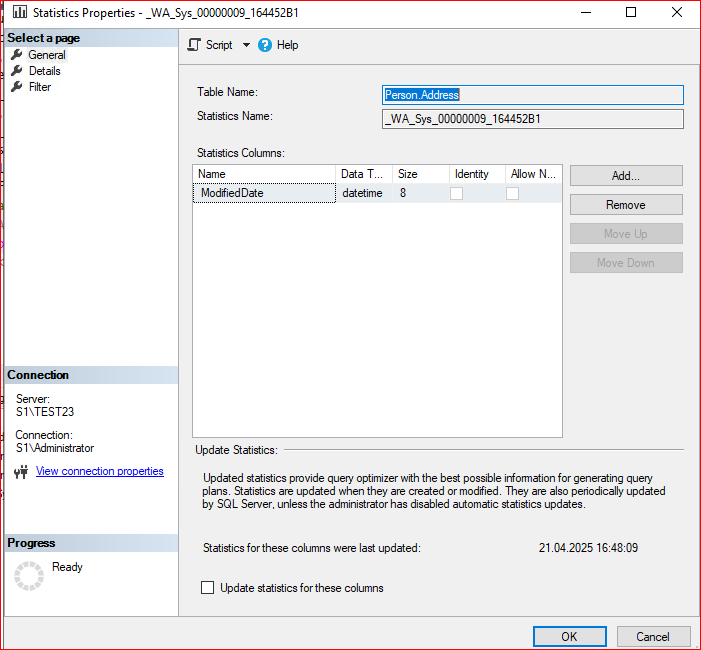Click the Identity checkbox for ModifiedDate

point(456,193)
